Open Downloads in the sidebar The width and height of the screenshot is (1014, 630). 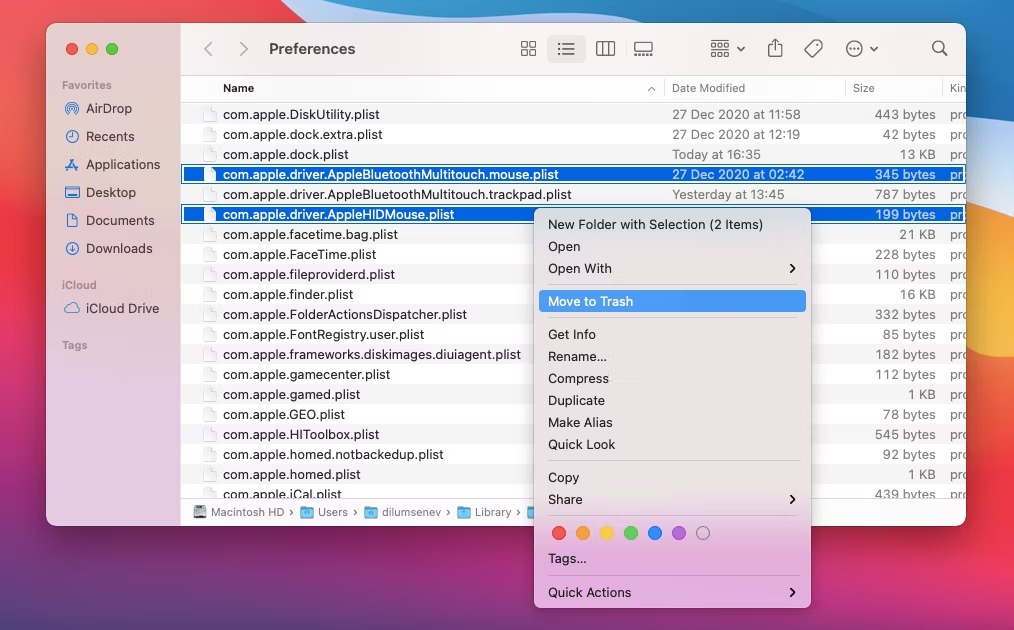pos(119,248)
